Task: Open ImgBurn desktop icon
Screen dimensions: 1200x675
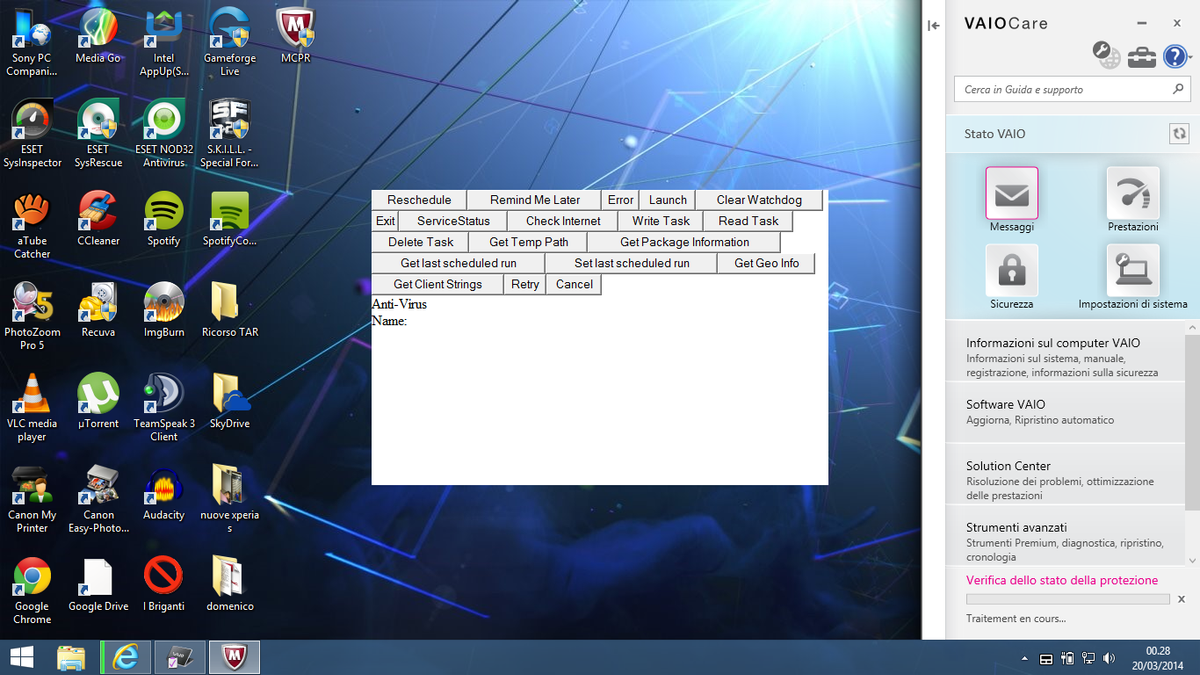Action: (164, 310)
